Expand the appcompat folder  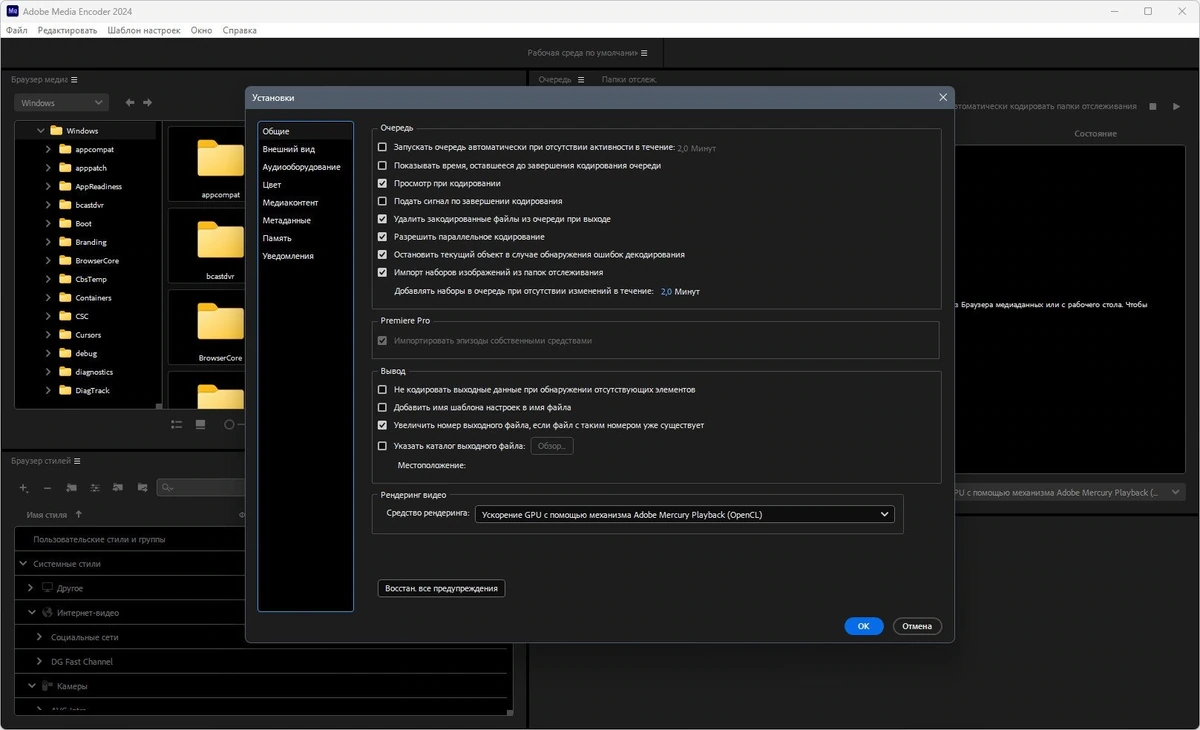tap(48, 149)
